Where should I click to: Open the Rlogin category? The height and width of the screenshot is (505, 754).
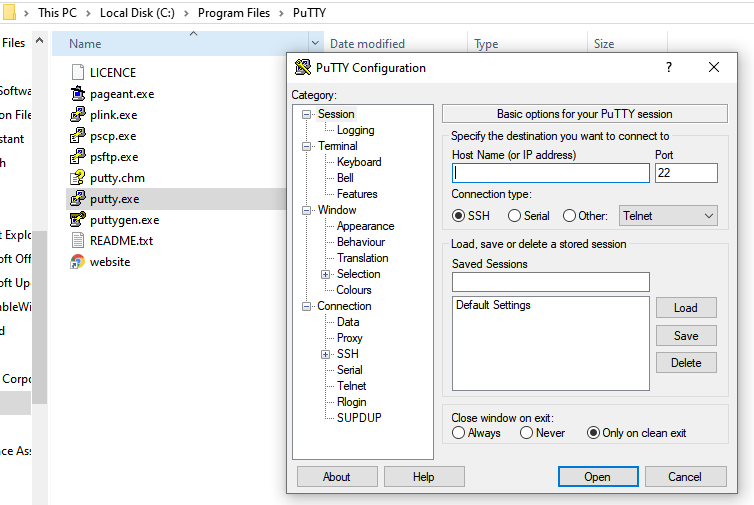(x=352, y=402)
